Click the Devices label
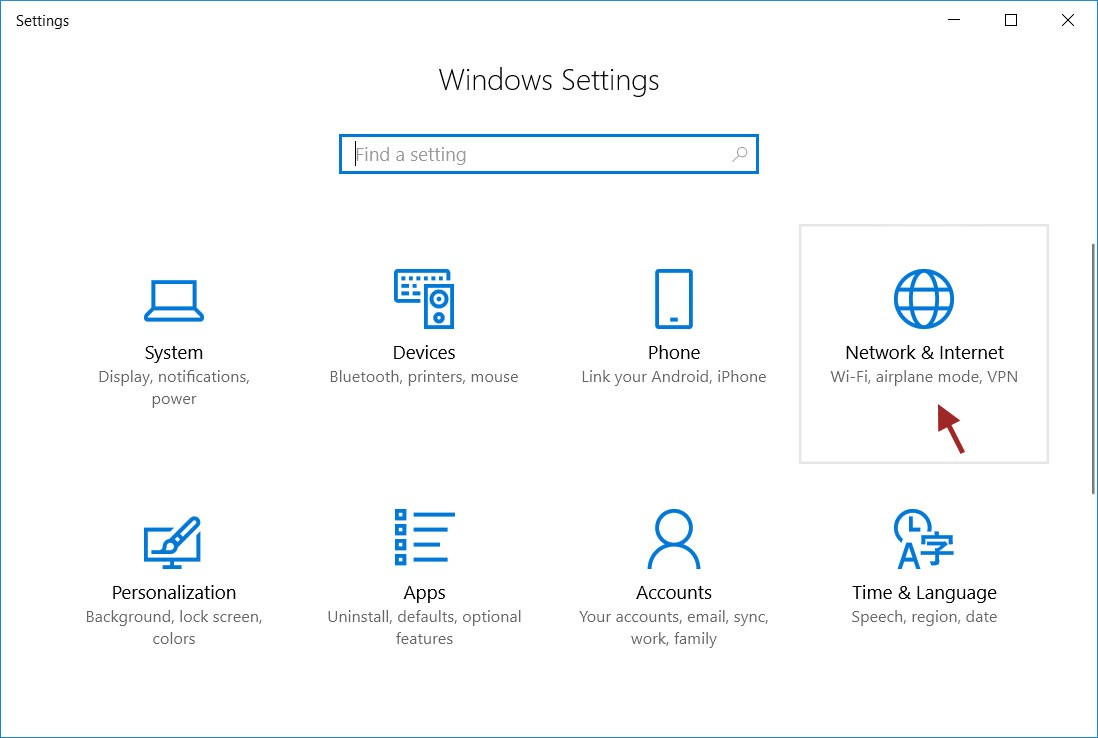 pos(424,352)
